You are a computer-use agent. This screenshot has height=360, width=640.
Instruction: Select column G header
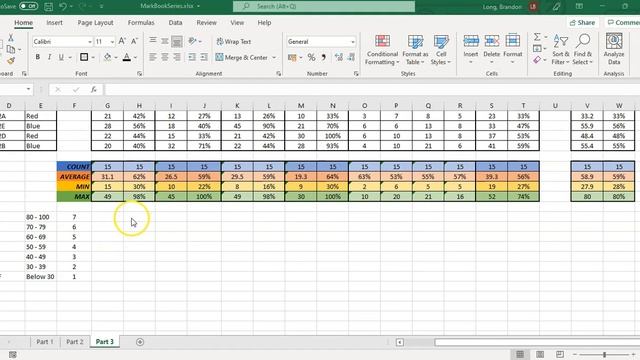point(107,106)
